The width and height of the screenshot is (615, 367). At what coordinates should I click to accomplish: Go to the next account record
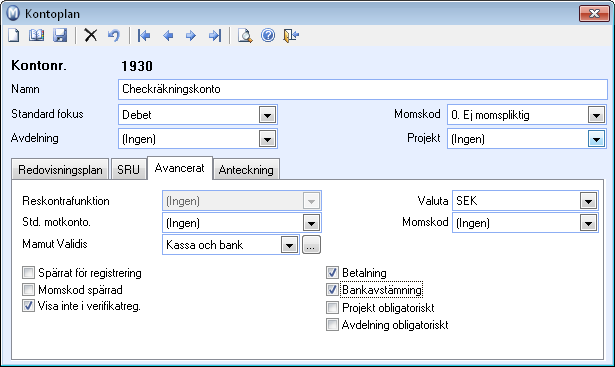[x=191, y=36]
